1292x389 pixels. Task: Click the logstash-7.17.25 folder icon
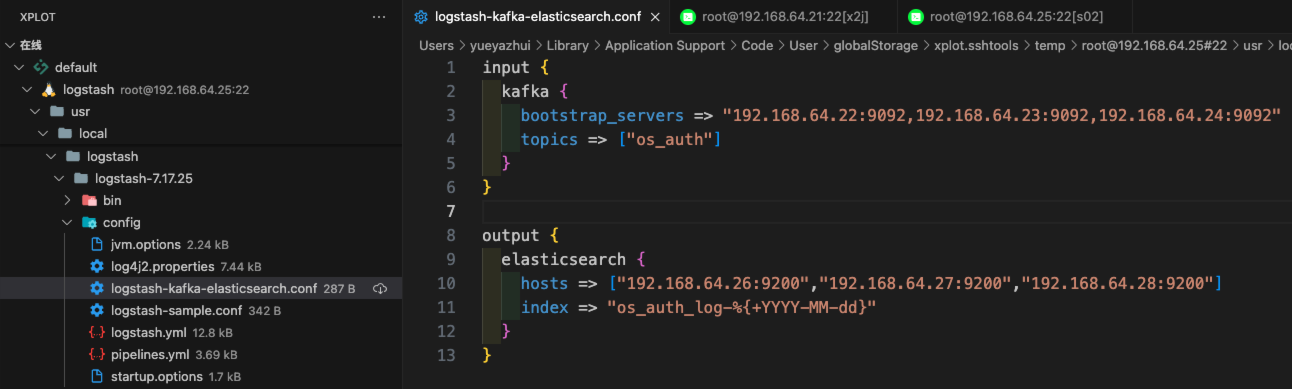point(81,178)
